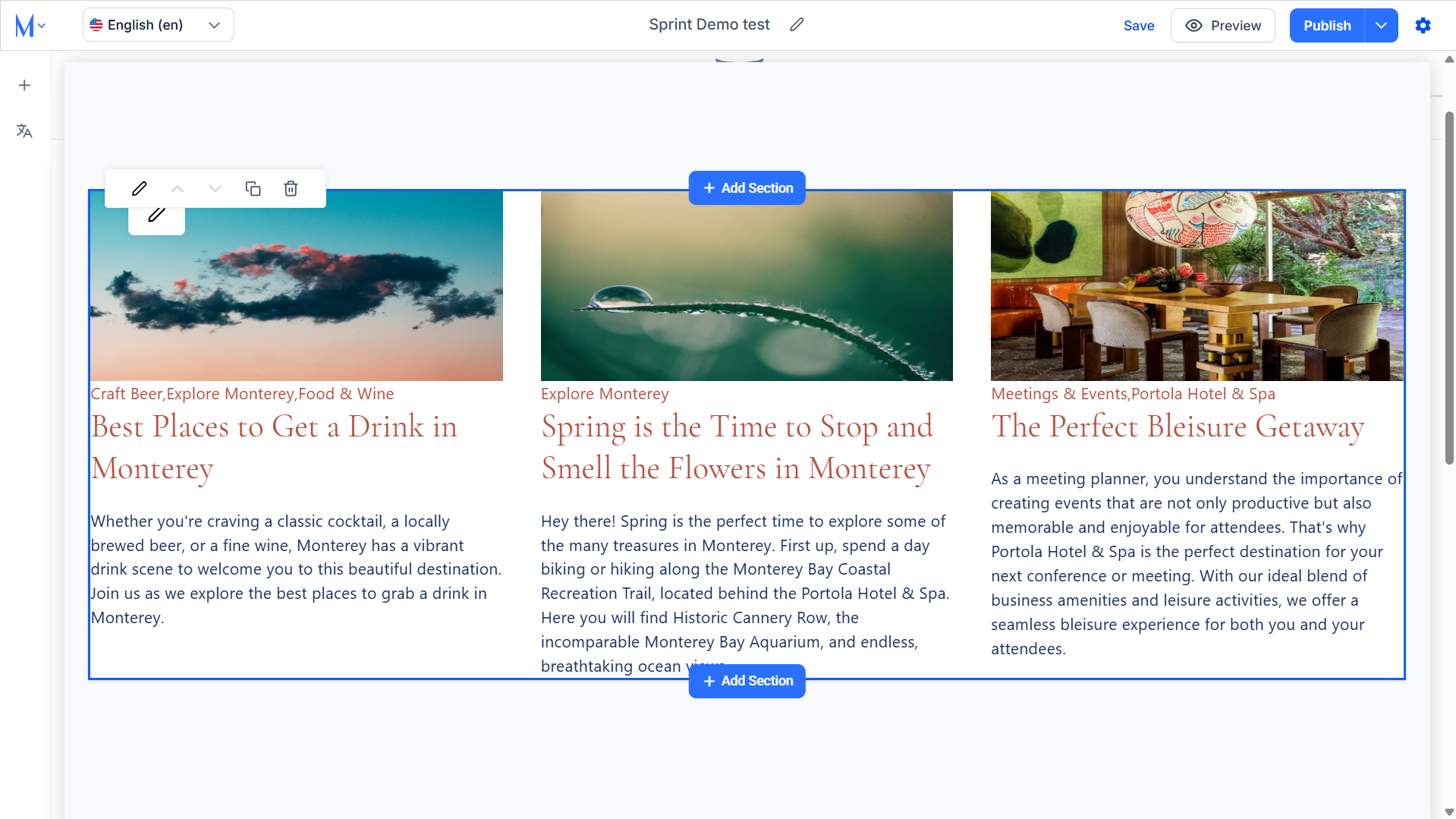Edit the Sprint Demo test page title
The width and height of the screenshot is (1456, 819).
pyautogui.click(x=797, y=25)
